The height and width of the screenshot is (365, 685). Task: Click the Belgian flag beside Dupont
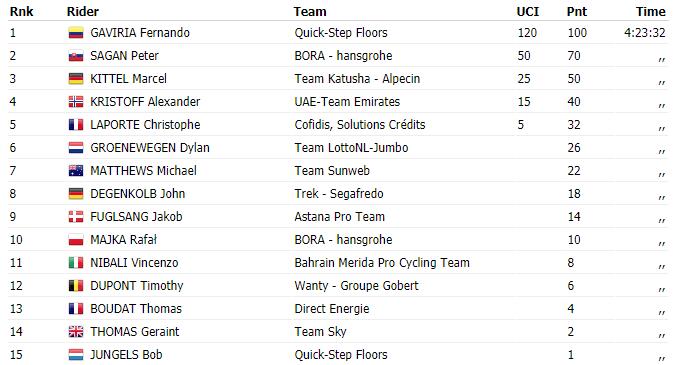click(76, 286)
